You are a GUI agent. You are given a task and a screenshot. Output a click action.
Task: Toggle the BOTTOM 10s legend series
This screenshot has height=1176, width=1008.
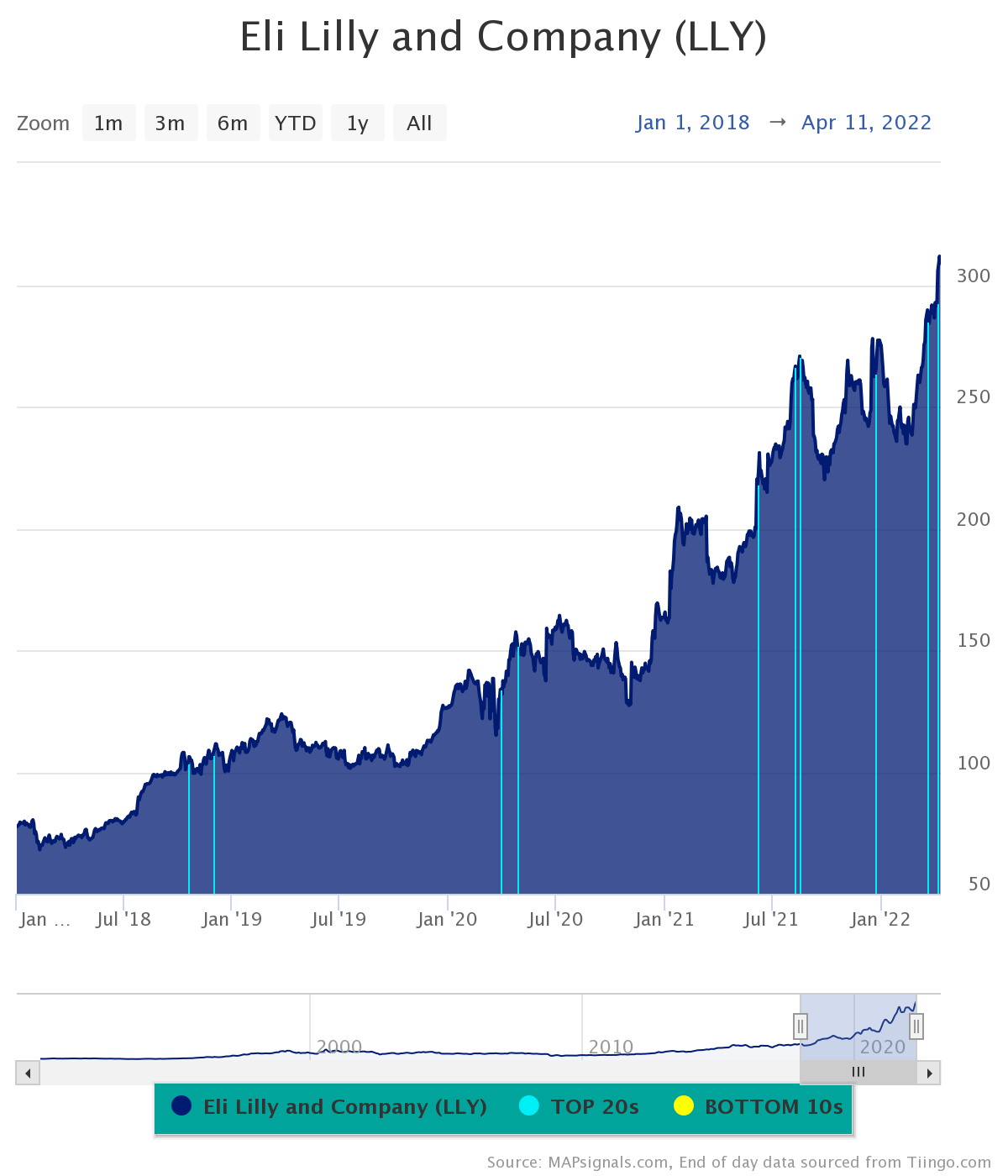click(x=759, y=1107)
